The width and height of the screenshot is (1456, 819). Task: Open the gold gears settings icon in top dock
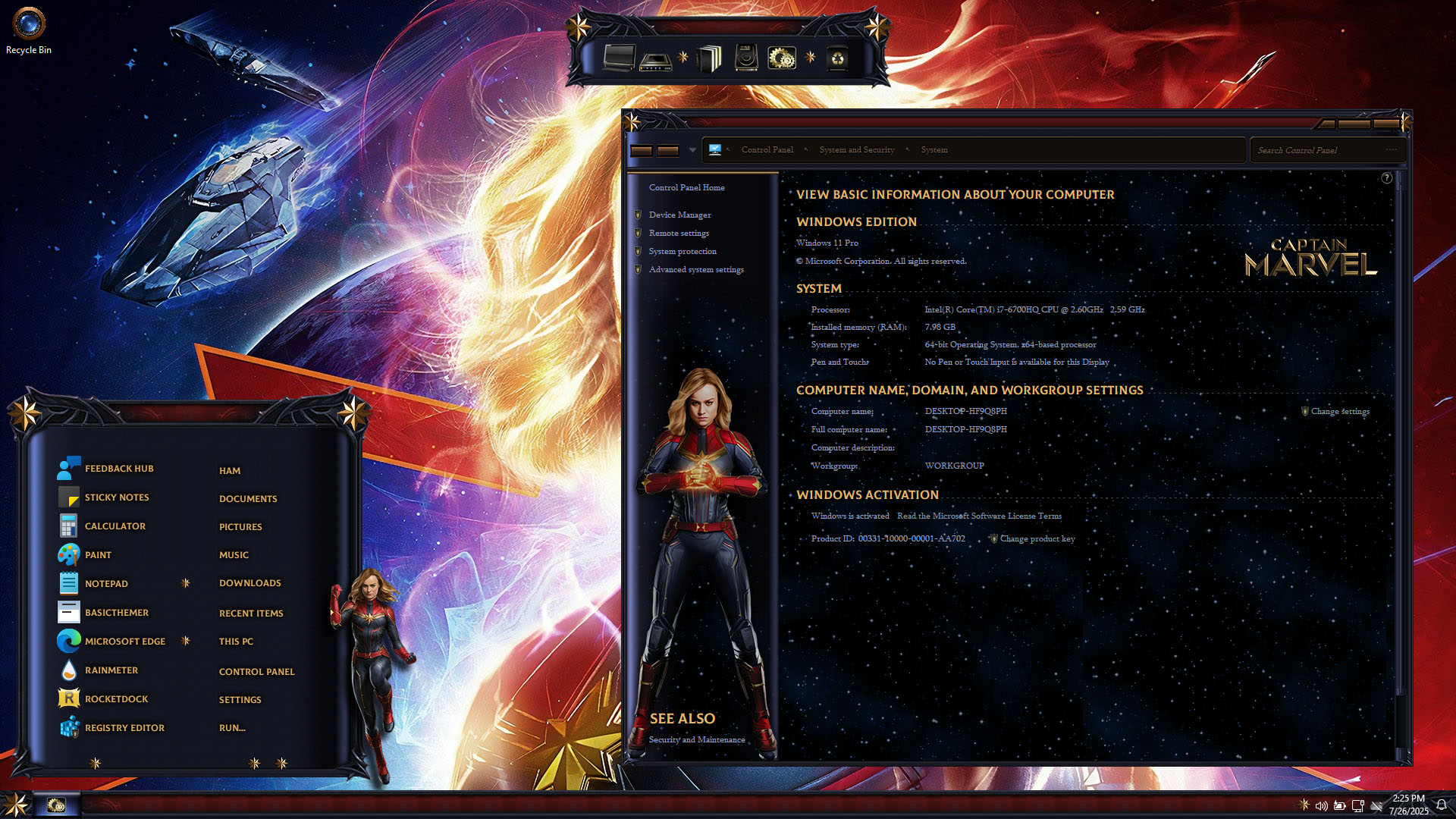point(782,58)
